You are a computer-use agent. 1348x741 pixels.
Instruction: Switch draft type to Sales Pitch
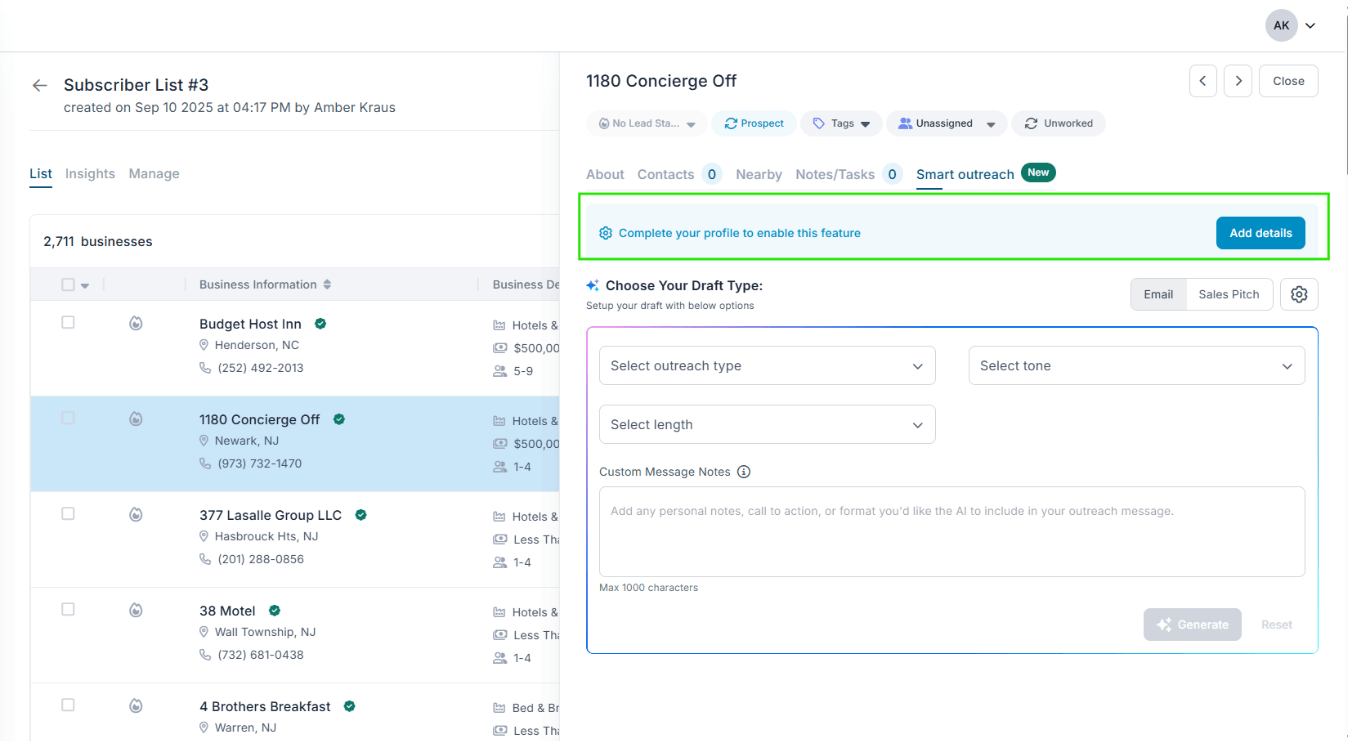tap(1229, 294)
